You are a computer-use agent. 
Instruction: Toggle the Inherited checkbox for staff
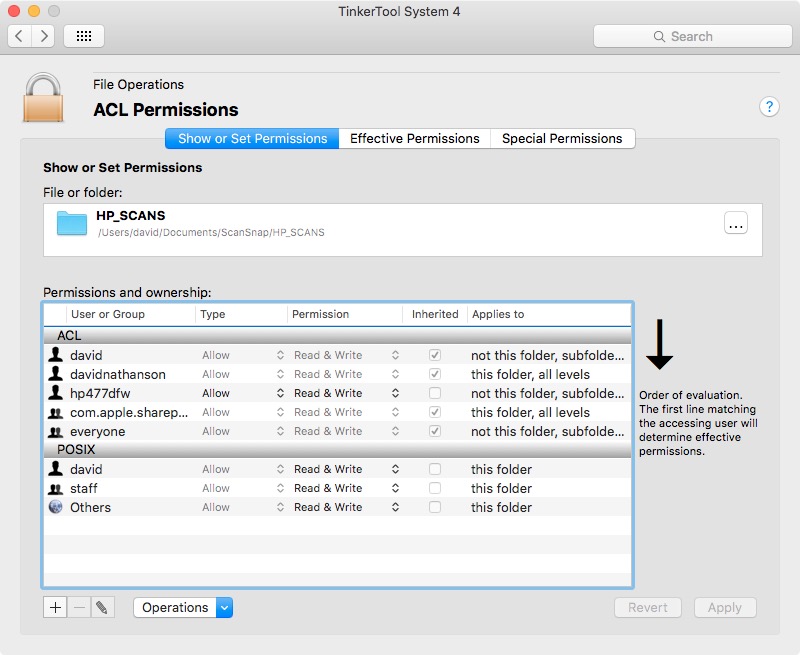(435, 488)
